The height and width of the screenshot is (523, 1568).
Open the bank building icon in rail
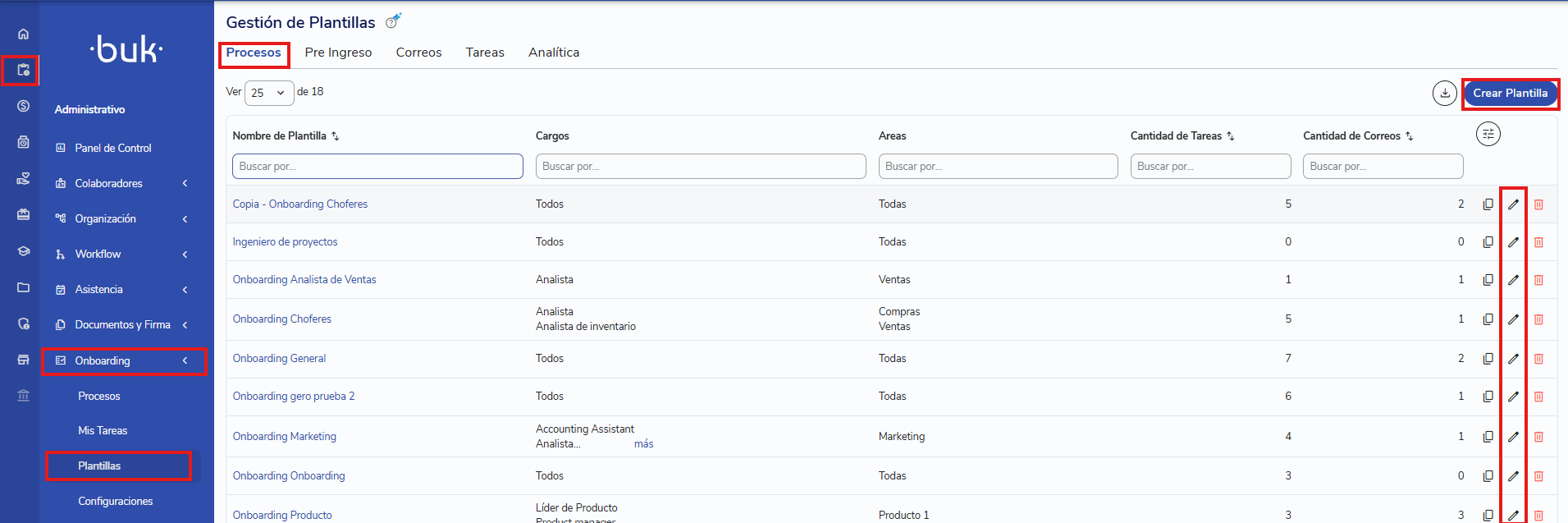23,396
